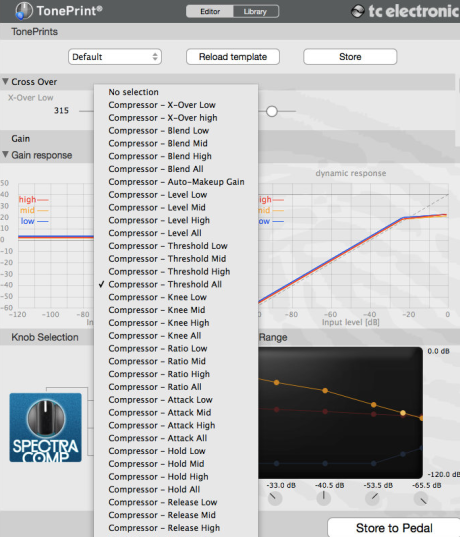
Task: Switch to the Library view
Action: 256,11
